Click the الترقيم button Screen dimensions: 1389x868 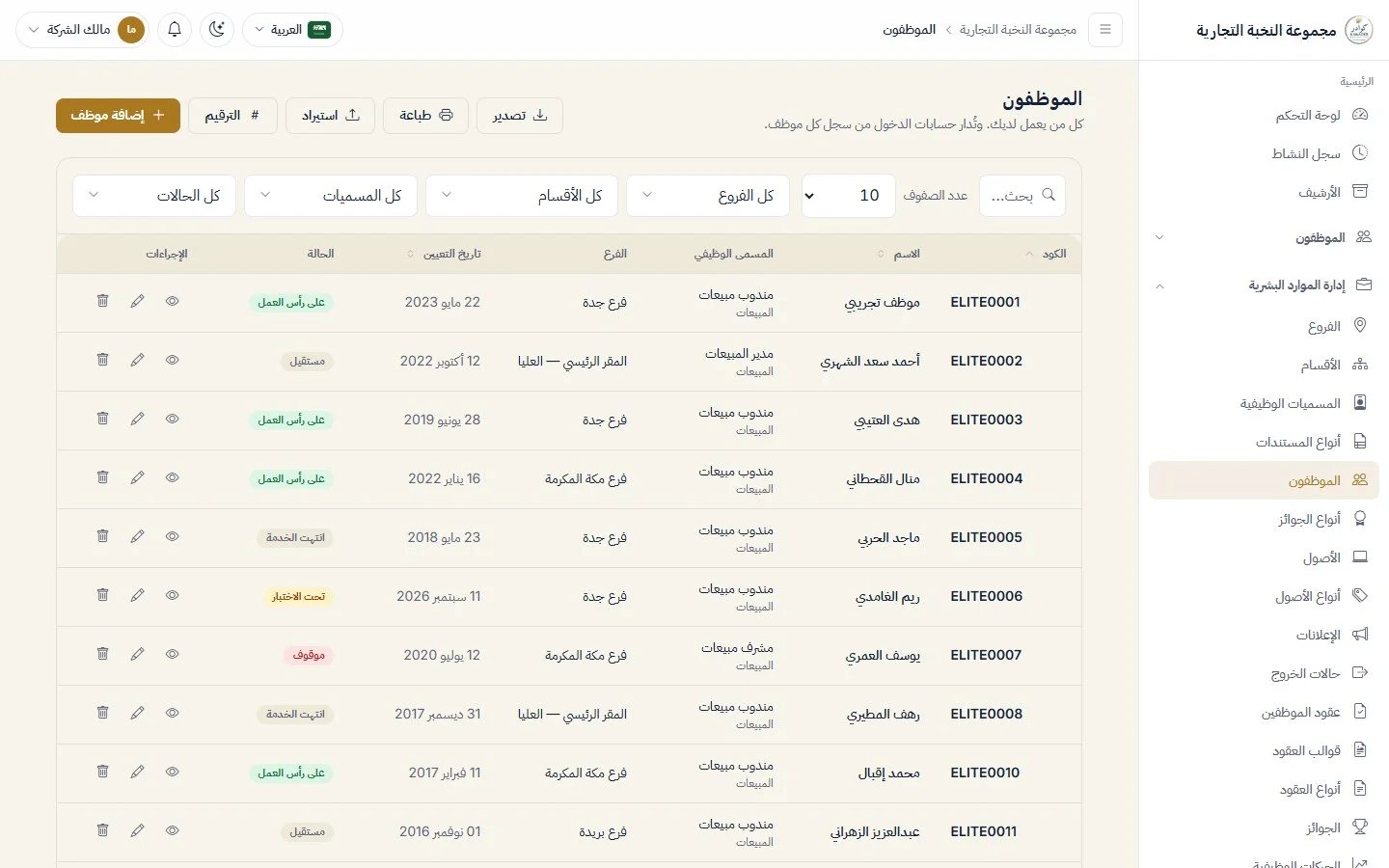tap(232, 116)
